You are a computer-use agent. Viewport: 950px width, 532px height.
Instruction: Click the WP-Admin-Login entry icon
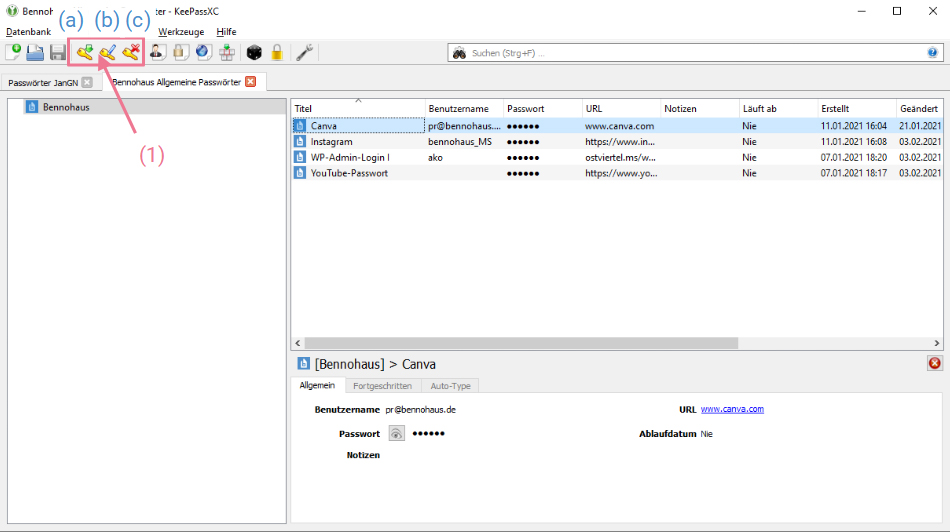click(x=300, y=157)
